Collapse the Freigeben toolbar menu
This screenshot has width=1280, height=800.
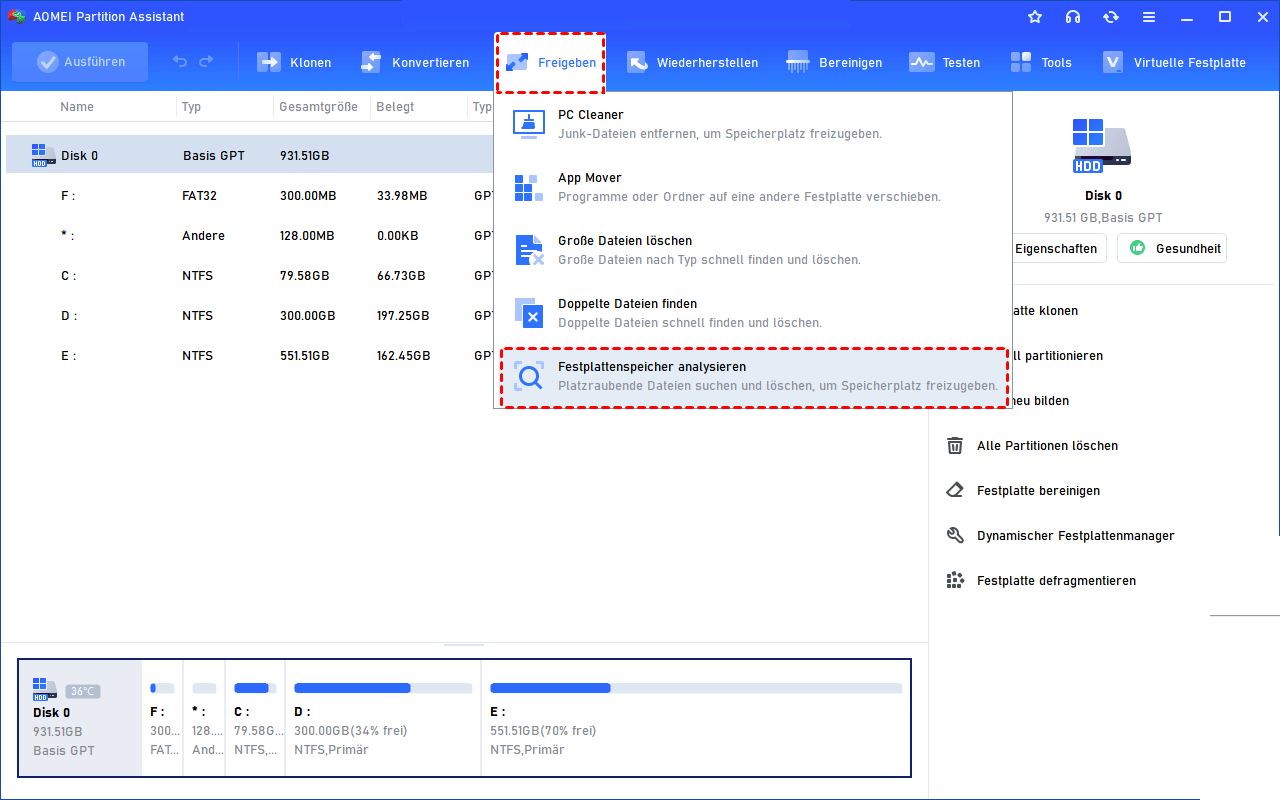[551, 62]
